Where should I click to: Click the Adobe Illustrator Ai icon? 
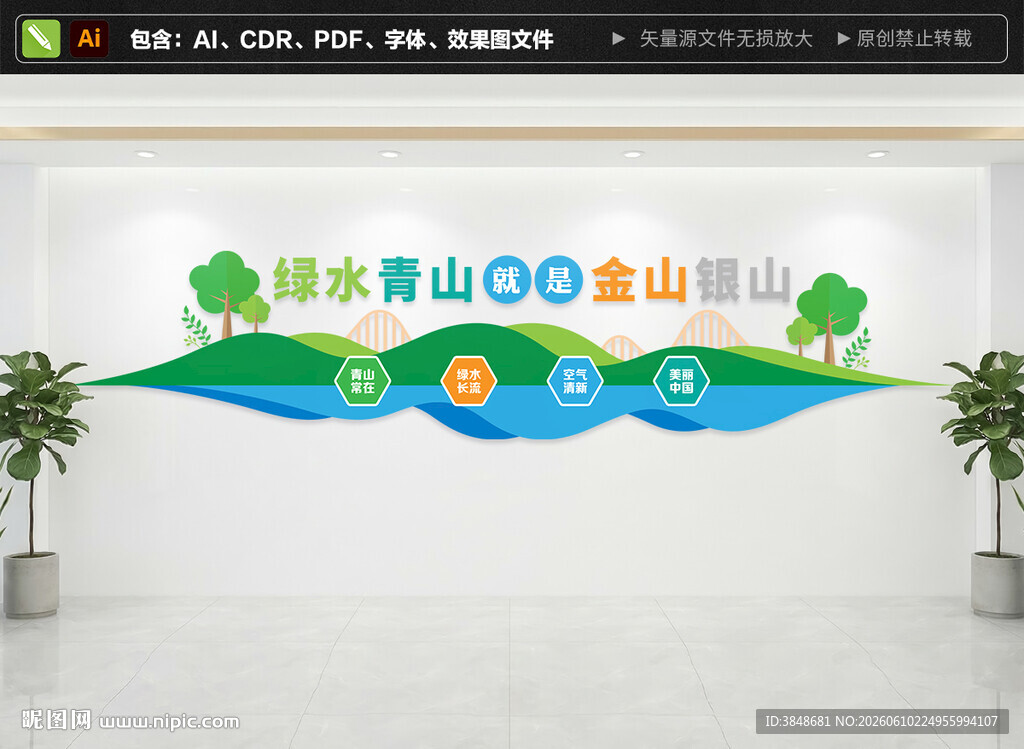click(x=89, y=39)
